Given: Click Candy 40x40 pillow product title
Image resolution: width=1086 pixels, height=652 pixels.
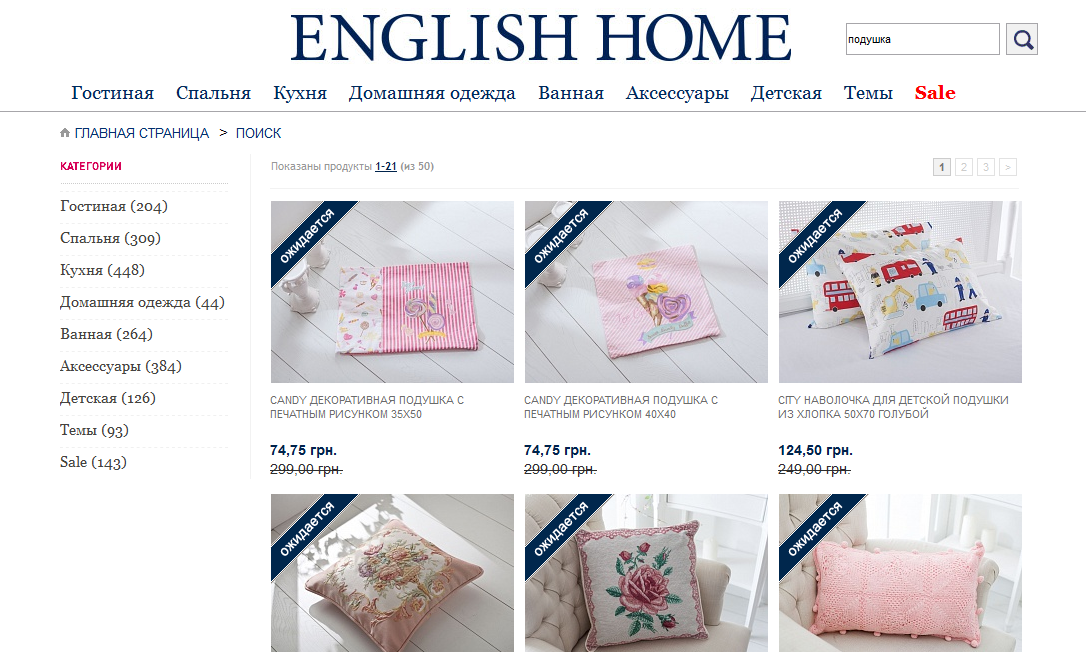Looking at the screenshot, I should click(621, 407).
